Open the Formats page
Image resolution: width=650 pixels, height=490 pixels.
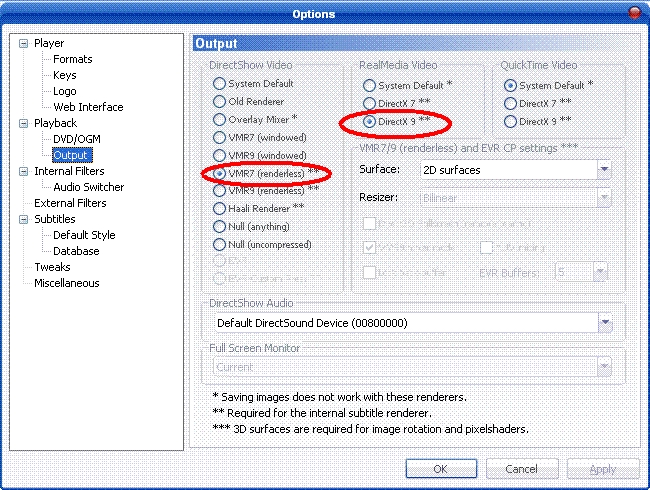[73, 59]
